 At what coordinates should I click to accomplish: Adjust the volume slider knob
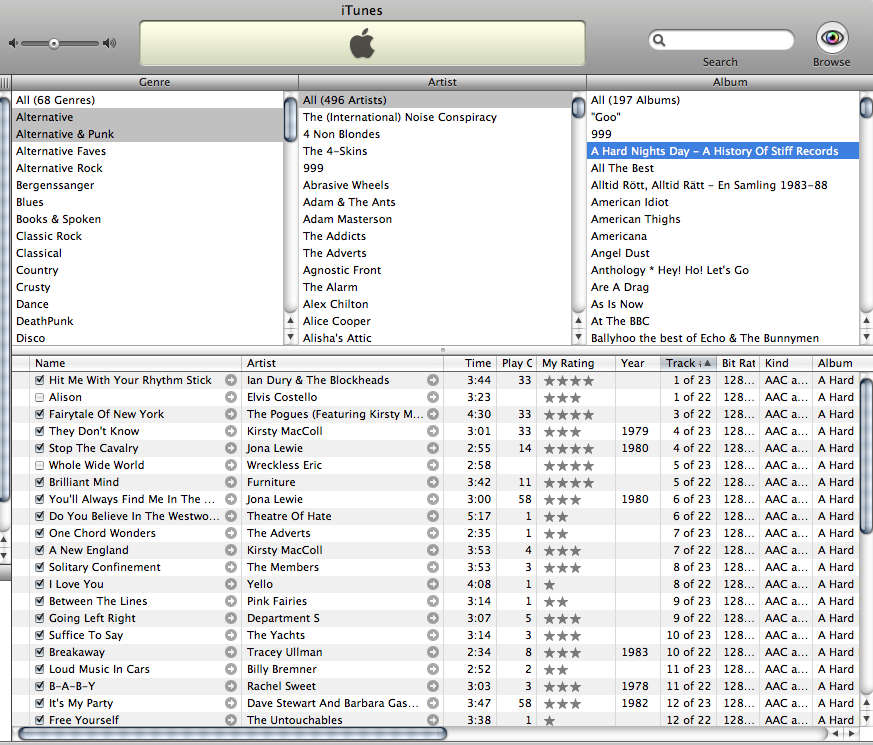(54, 43)
